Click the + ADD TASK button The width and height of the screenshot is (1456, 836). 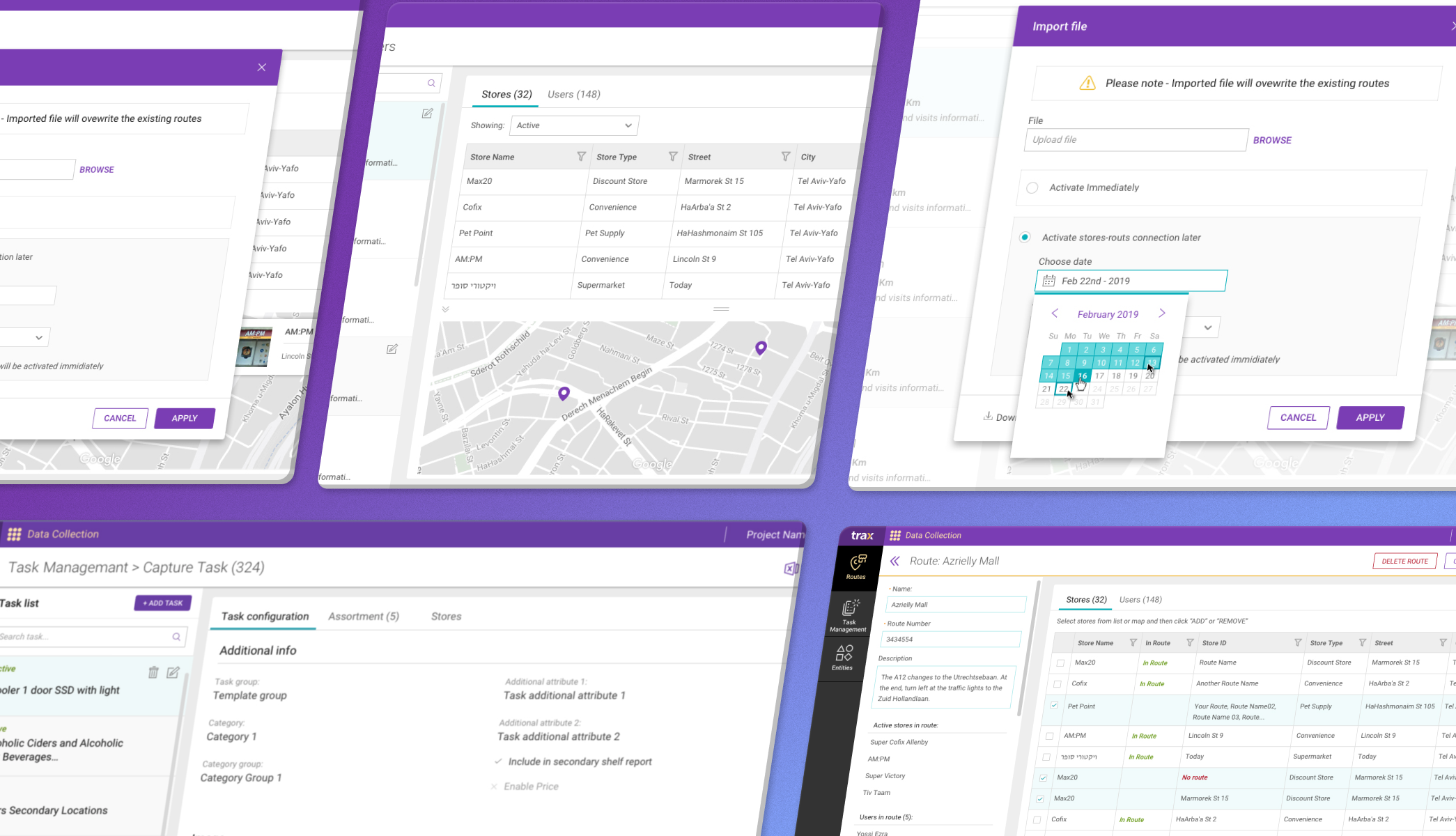[x=163, y=603]
